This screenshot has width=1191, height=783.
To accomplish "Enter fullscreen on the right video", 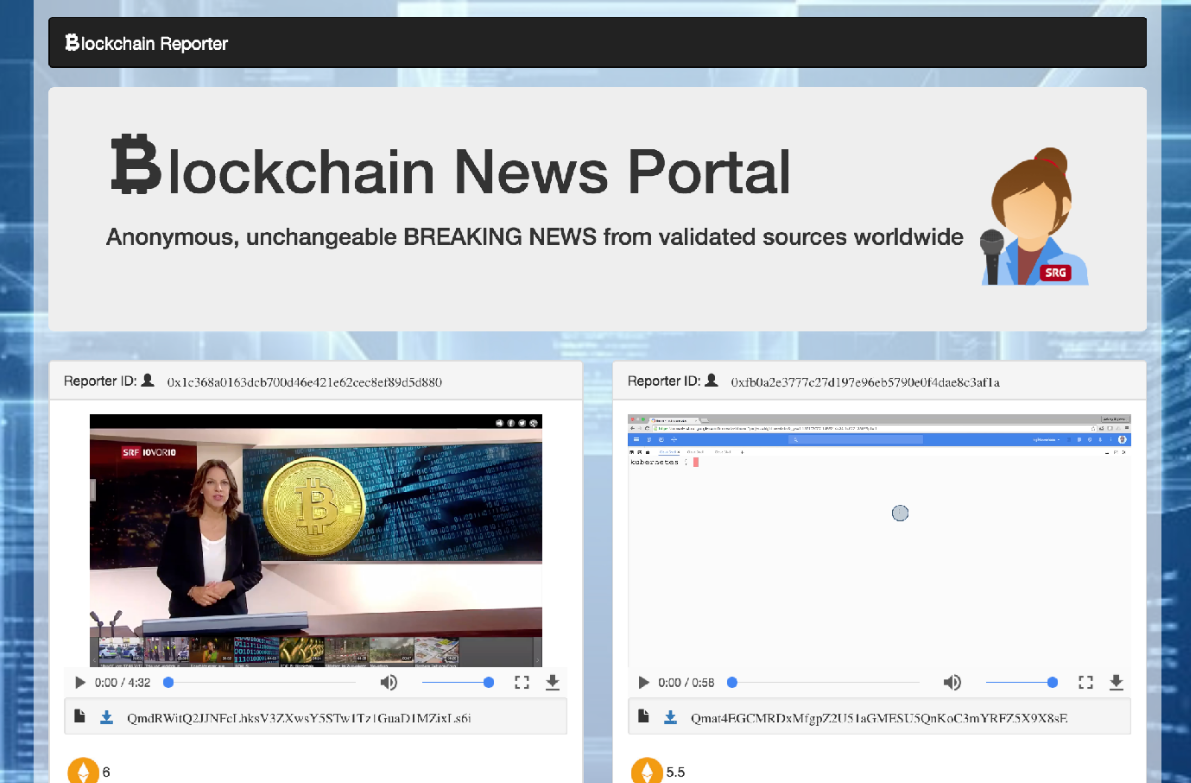I will pos(1085,682).
